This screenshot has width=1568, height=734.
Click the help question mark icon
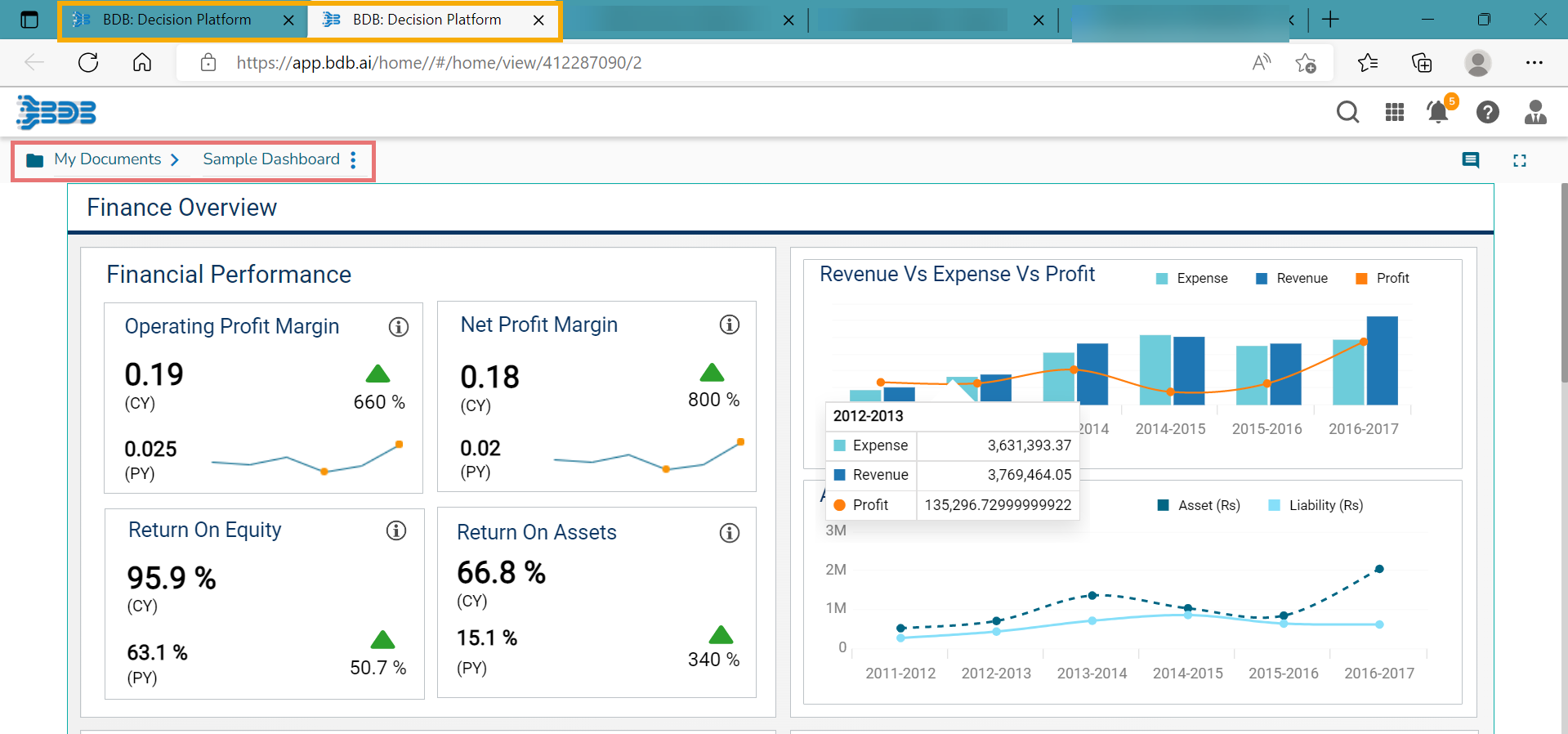(1487, 112)
